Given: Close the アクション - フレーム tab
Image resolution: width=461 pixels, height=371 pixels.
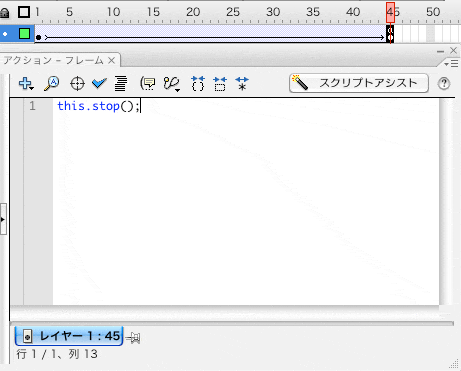Looking at the screenshot, I should click(112, 60).
